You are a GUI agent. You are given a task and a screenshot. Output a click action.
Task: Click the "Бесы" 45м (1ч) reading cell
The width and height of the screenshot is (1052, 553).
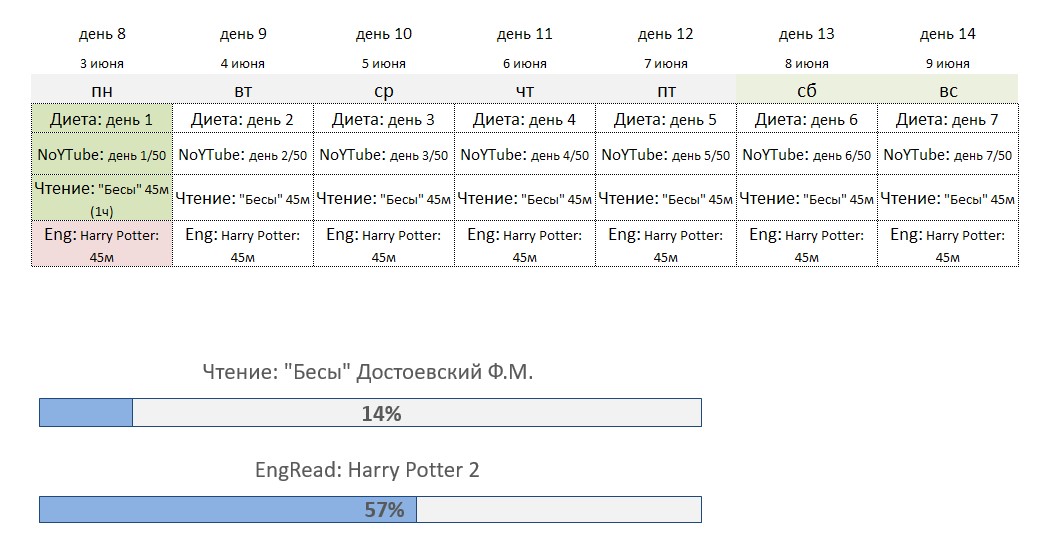point(102,199)
